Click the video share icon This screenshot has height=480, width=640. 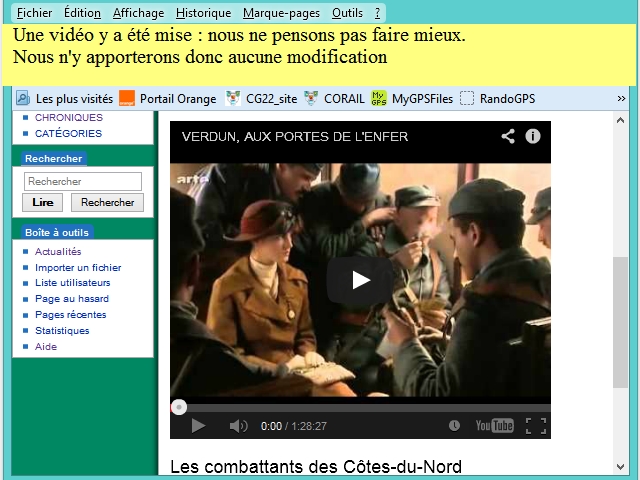pos(508,136)
